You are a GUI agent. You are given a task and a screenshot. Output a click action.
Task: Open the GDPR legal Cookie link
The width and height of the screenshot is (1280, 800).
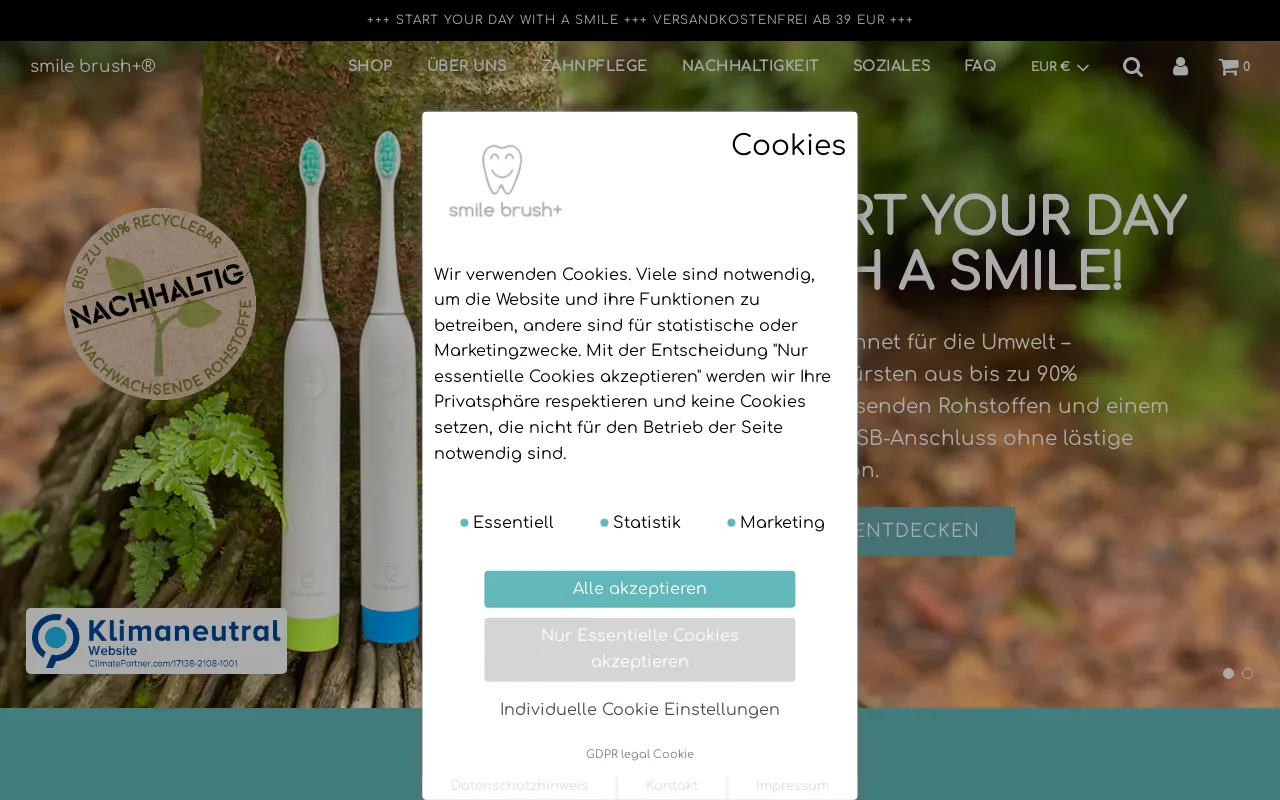tap(640, 754)
